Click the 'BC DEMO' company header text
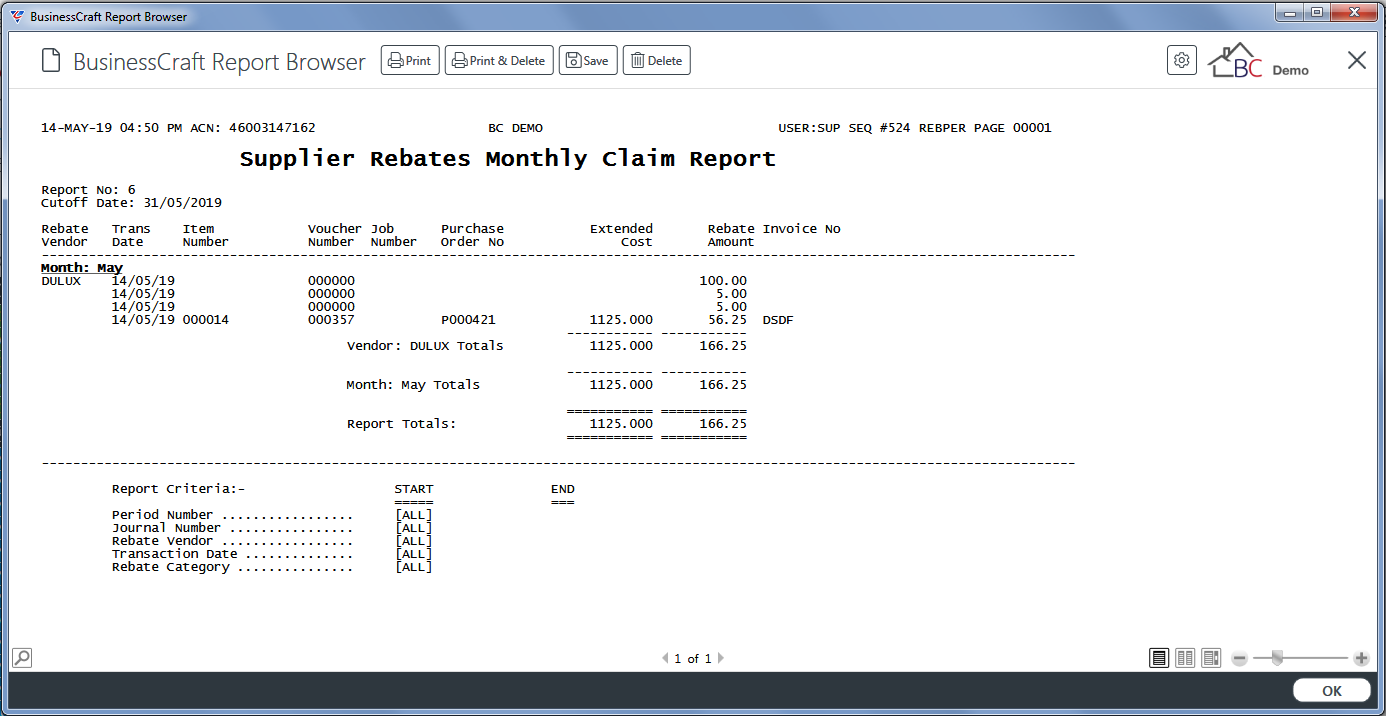This screenshot has width=1386, height=716. click(x=515, y=128)
